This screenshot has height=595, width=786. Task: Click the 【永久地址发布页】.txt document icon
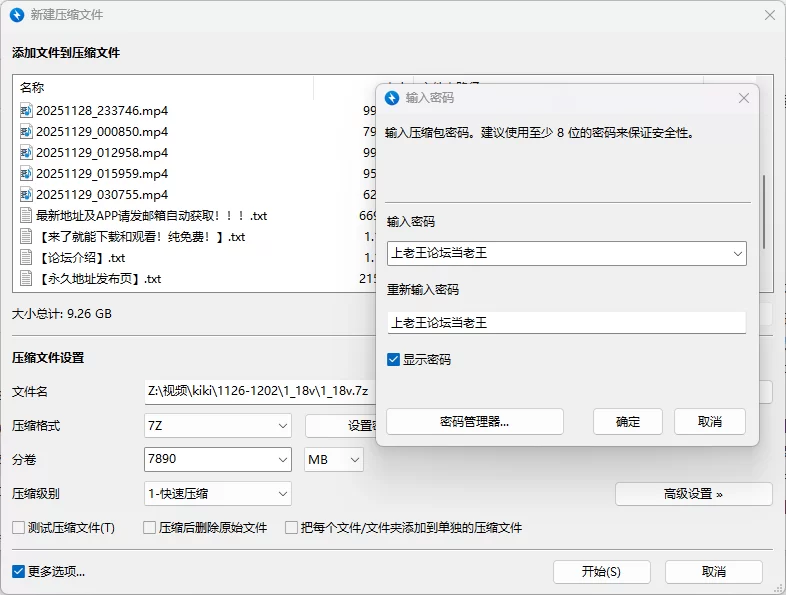point(26,278)
